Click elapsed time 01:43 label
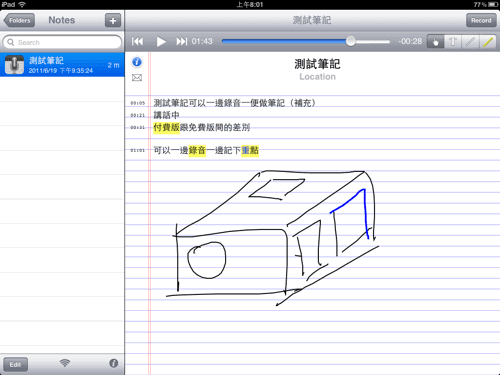The width and height of the screenshot is (500, 375). (x=202, y=41)
